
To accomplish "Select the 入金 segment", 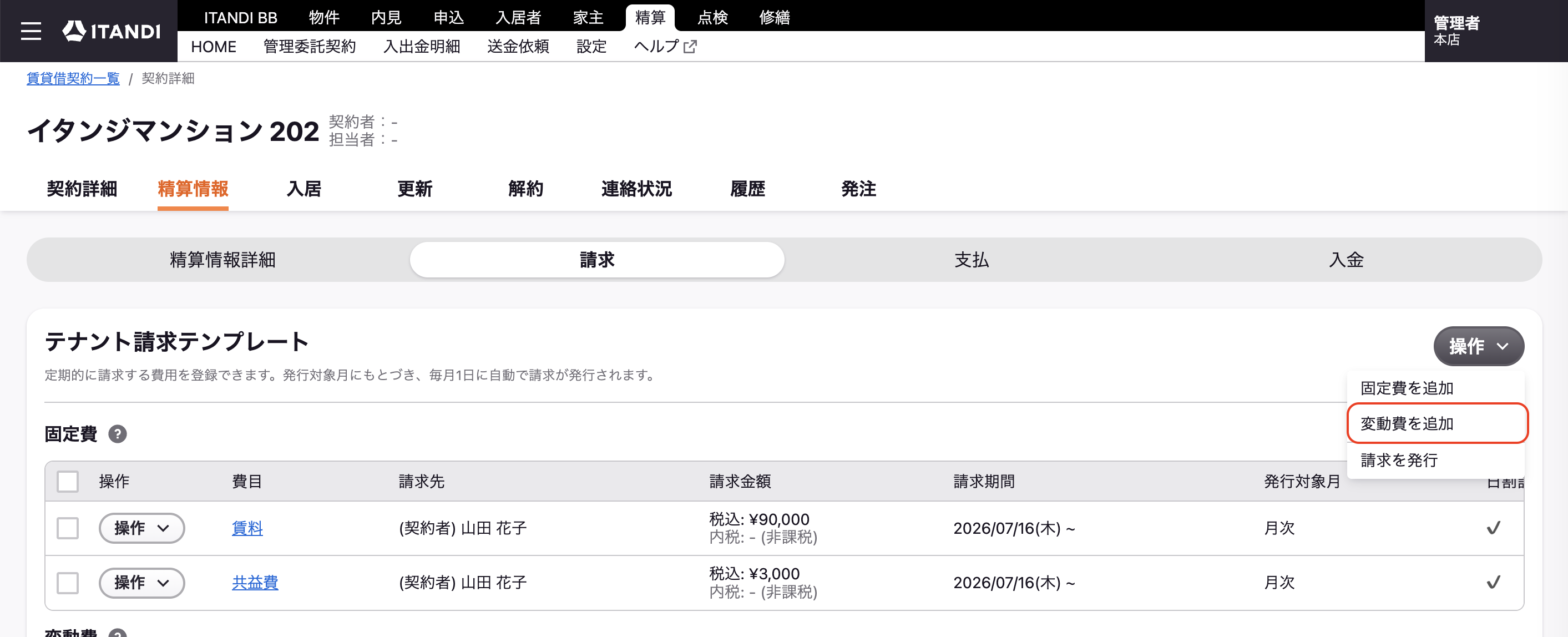I will (x=1346, y=260).
